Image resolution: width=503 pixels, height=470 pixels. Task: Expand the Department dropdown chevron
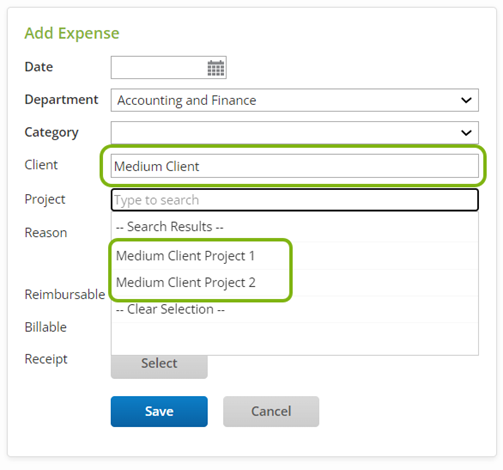(466, 100)
